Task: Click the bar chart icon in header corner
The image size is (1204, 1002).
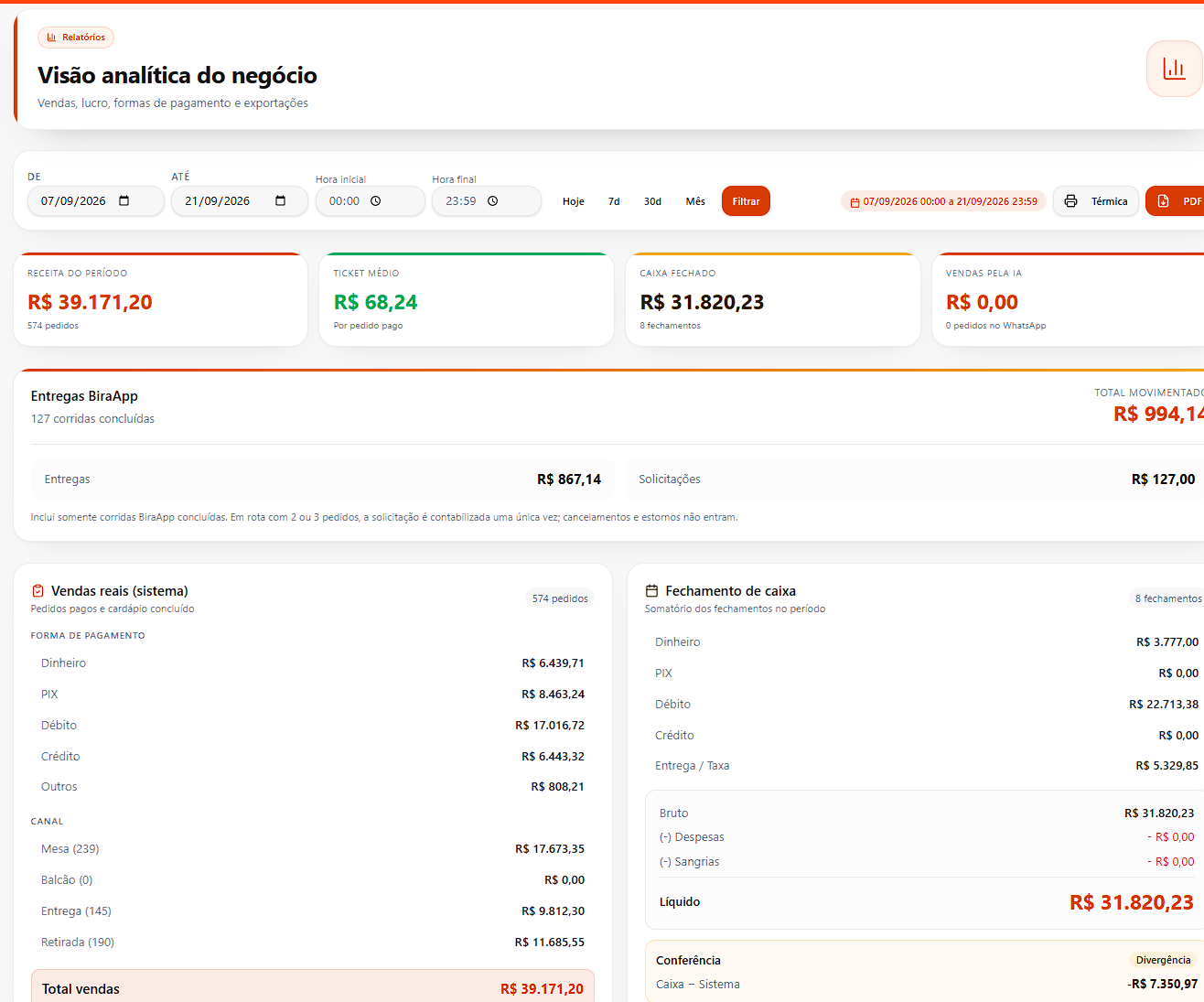Action: 1174,69
